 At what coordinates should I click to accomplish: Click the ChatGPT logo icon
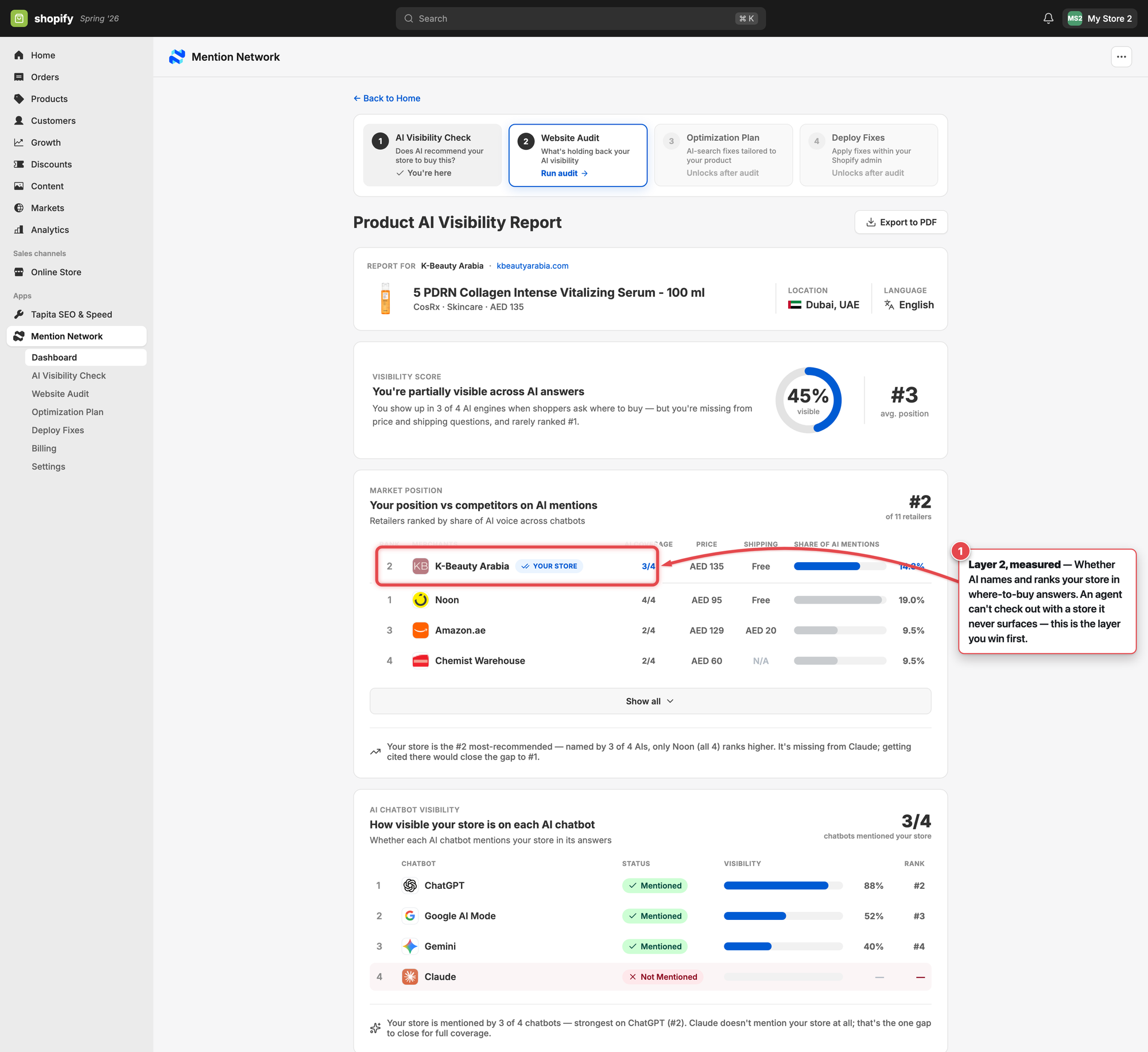(410, 885)
